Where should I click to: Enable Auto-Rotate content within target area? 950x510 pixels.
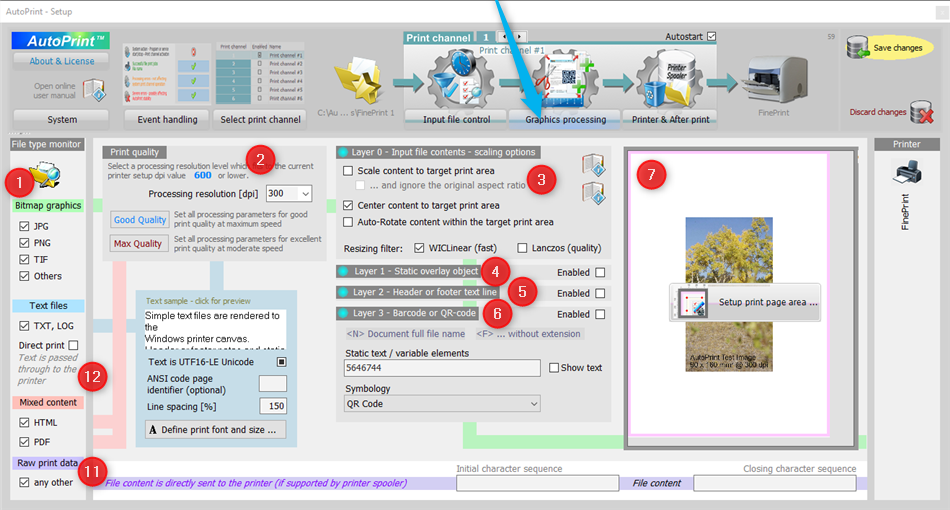tap(348, 222)
